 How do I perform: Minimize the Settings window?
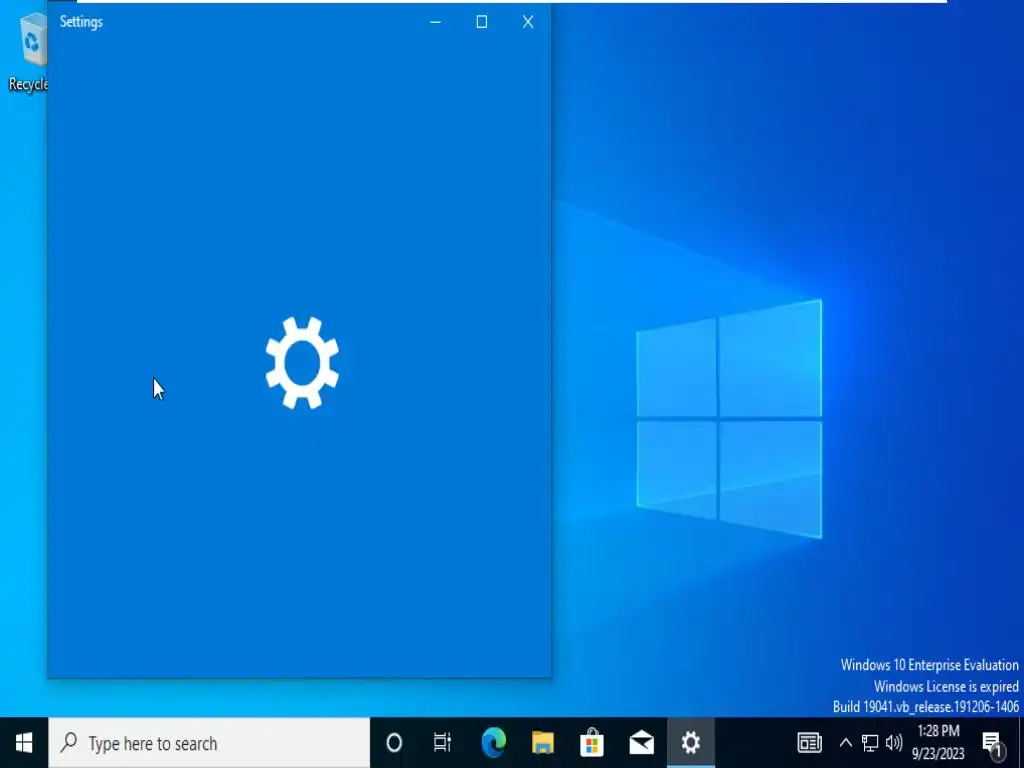(436, 22)
